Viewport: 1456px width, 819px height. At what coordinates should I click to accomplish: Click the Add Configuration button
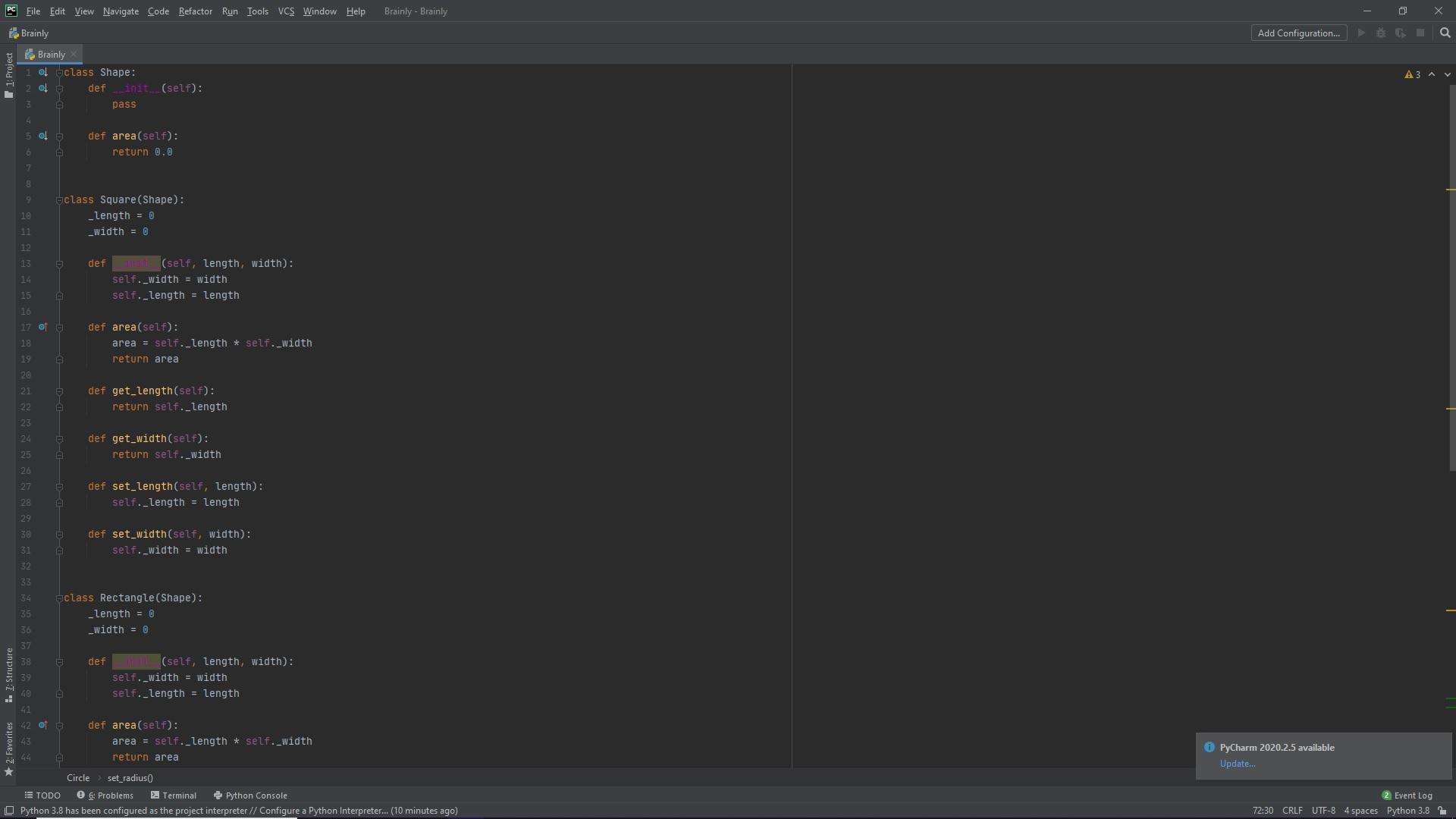pos(1298,33)
